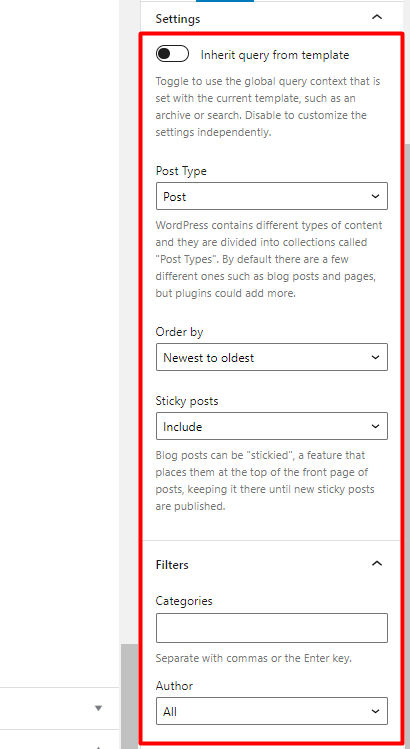The width and height of the screenshot is (410, 749).
Task: Click the Filters heading text
Action: [172, 565]
